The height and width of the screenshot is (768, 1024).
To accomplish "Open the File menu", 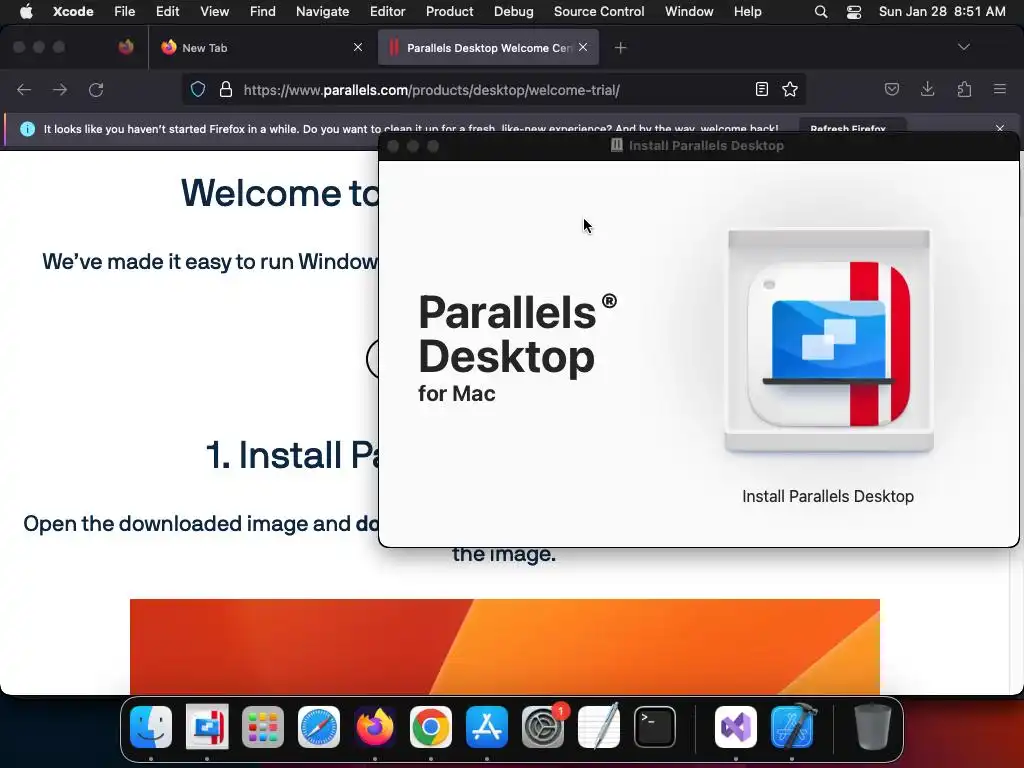I will pyautogui.click(x=124, y=11).
